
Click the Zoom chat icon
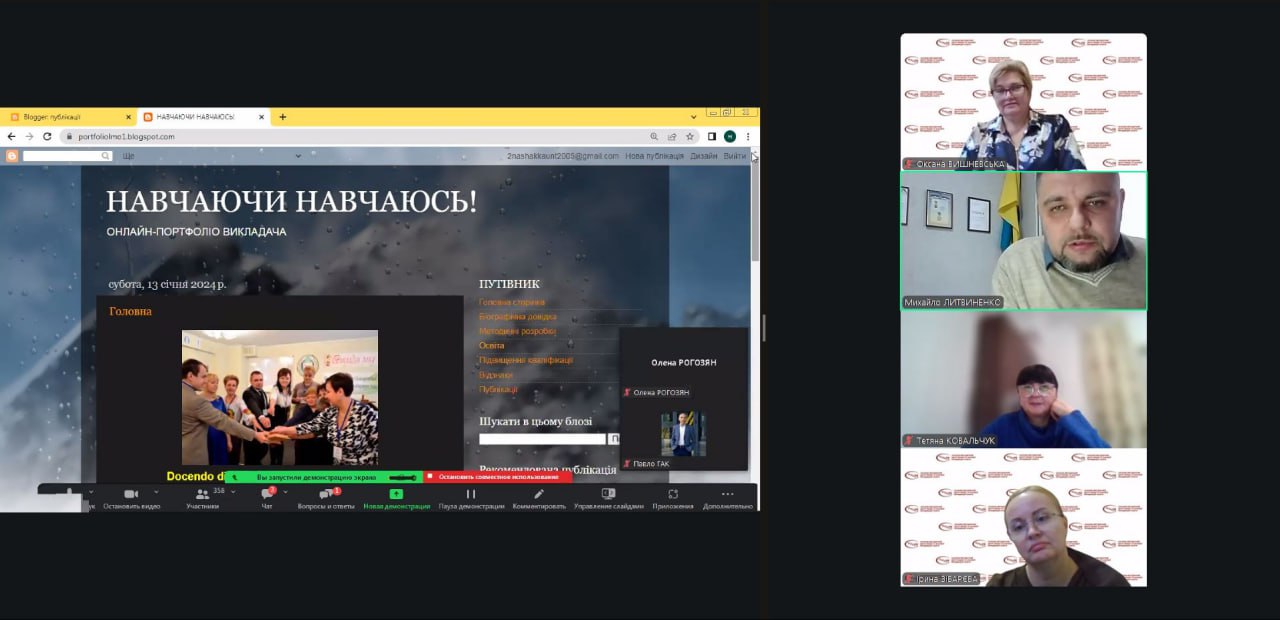[267, 494]
